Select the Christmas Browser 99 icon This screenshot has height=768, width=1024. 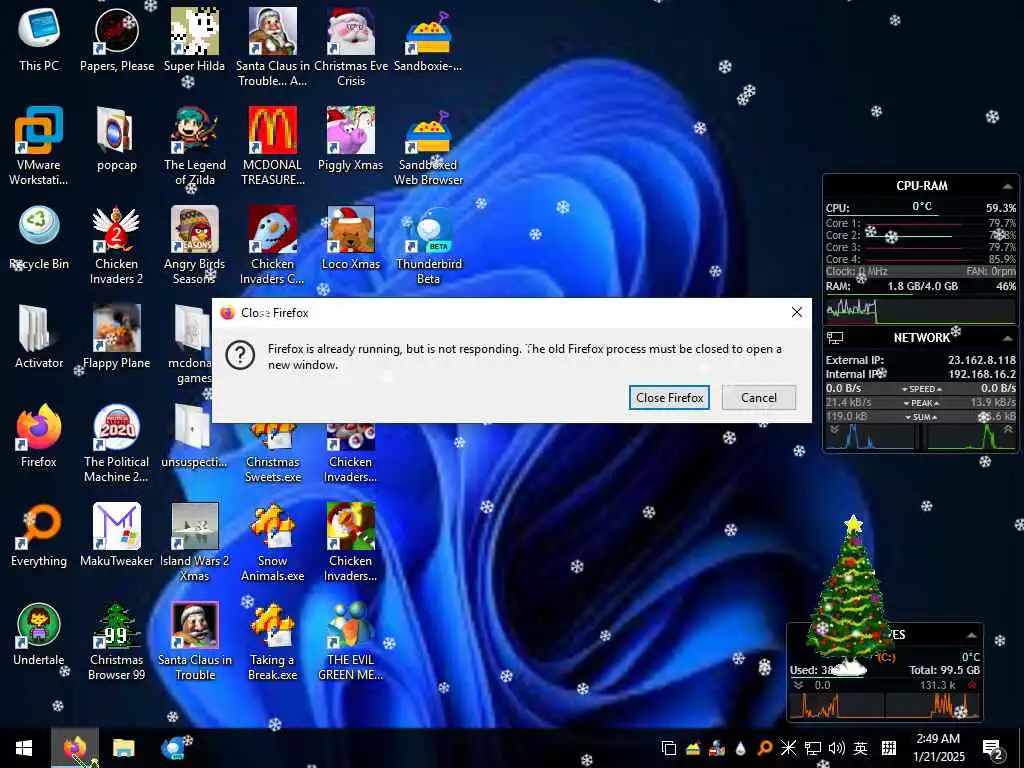tap(116, 641)
